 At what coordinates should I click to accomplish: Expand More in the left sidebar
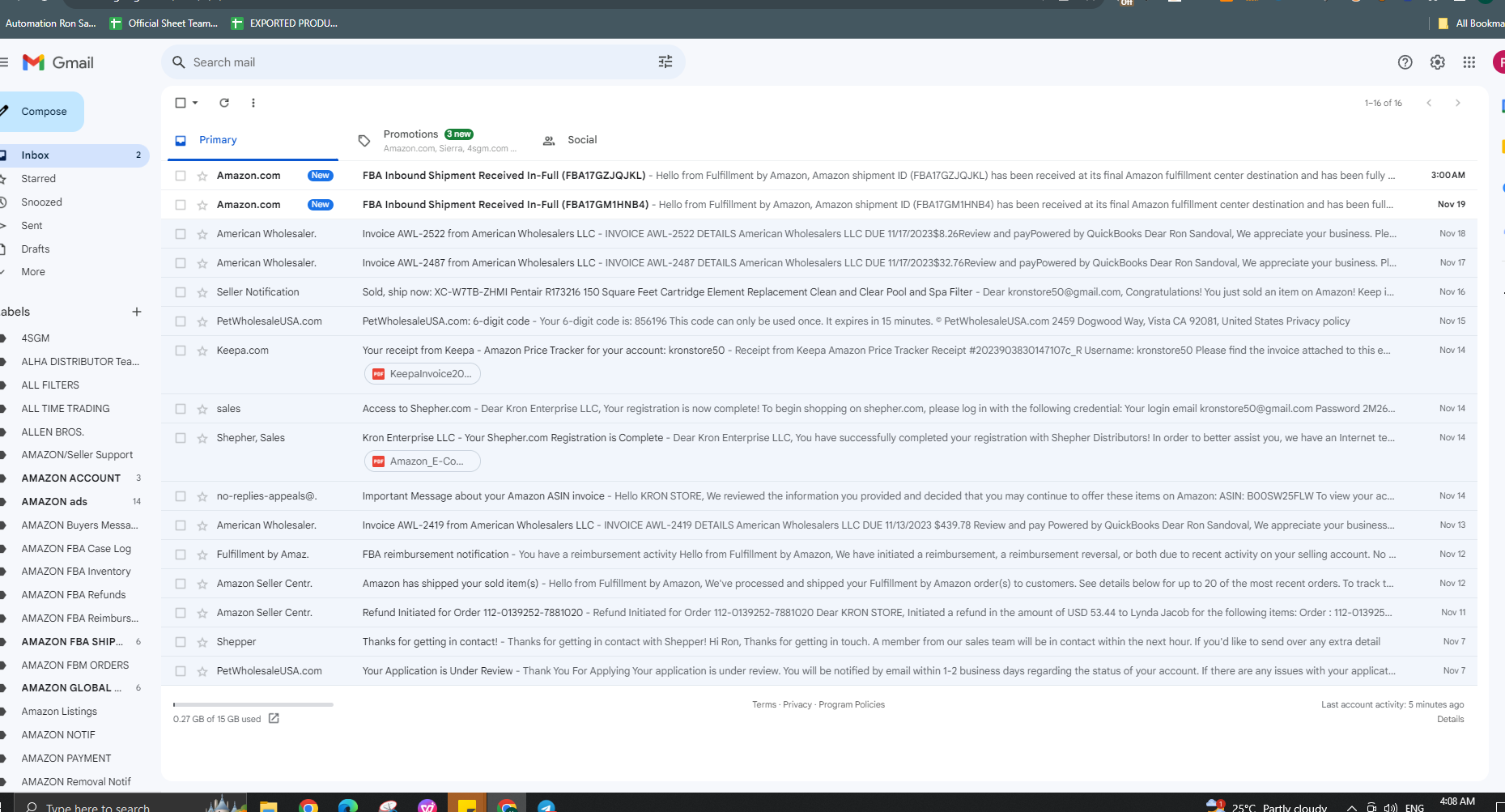pyautogui.click(x=33, y=272)
